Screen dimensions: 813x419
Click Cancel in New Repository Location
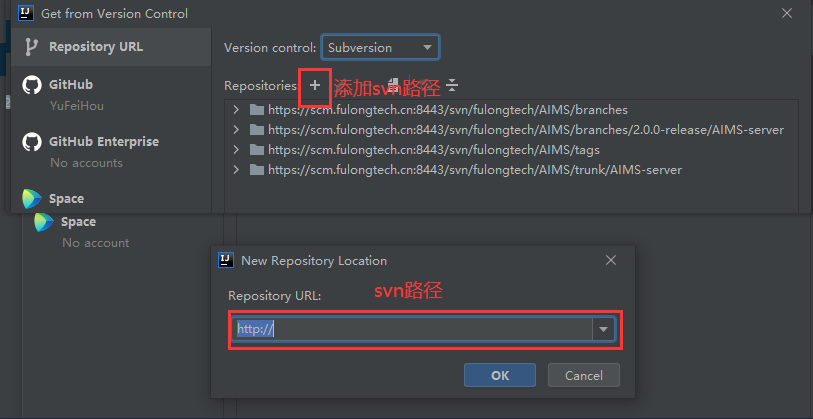point(584,375)
